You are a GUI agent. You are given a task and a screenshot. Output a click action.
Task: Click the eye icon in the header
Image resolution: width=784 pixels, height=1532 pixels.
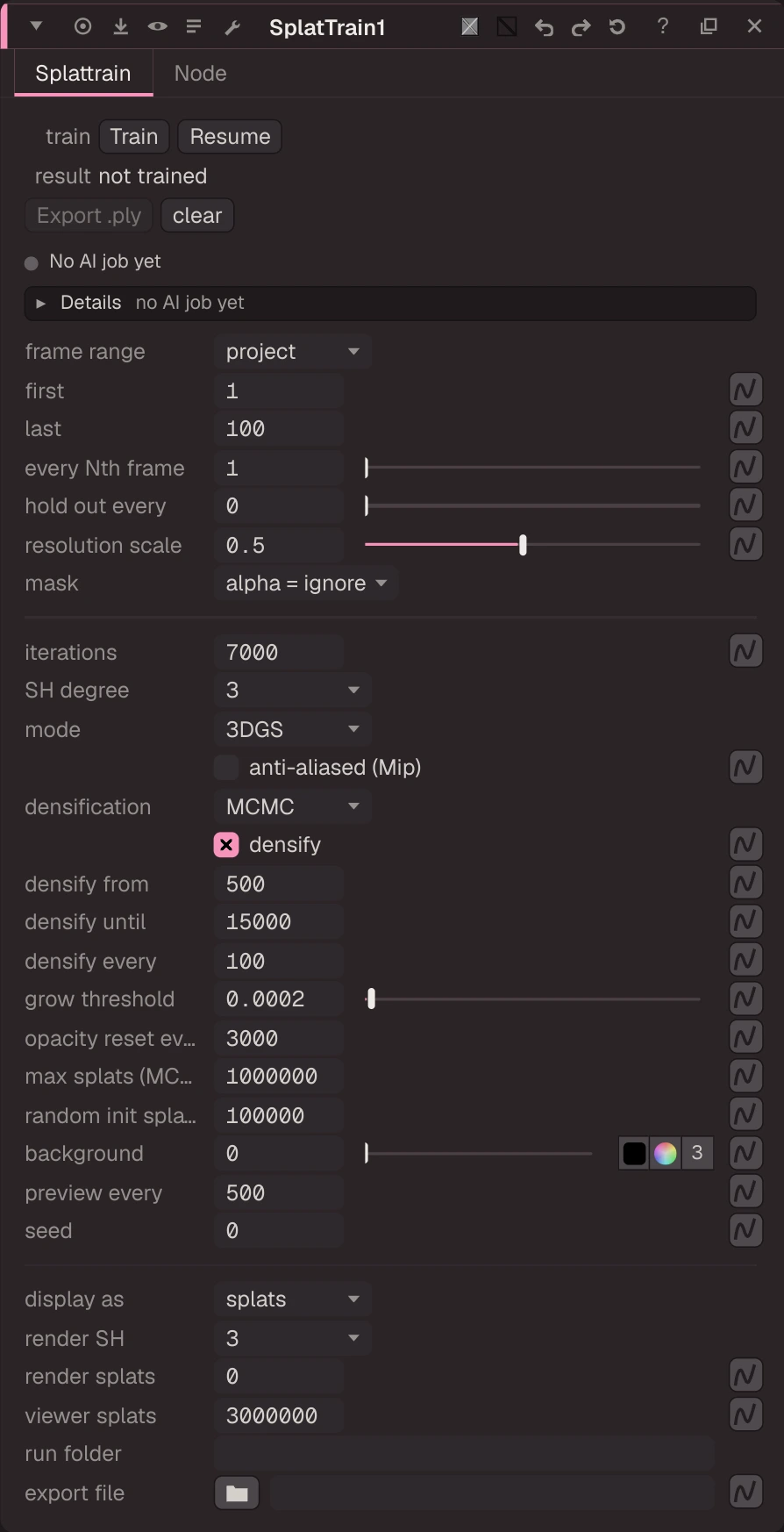point(158,26)
